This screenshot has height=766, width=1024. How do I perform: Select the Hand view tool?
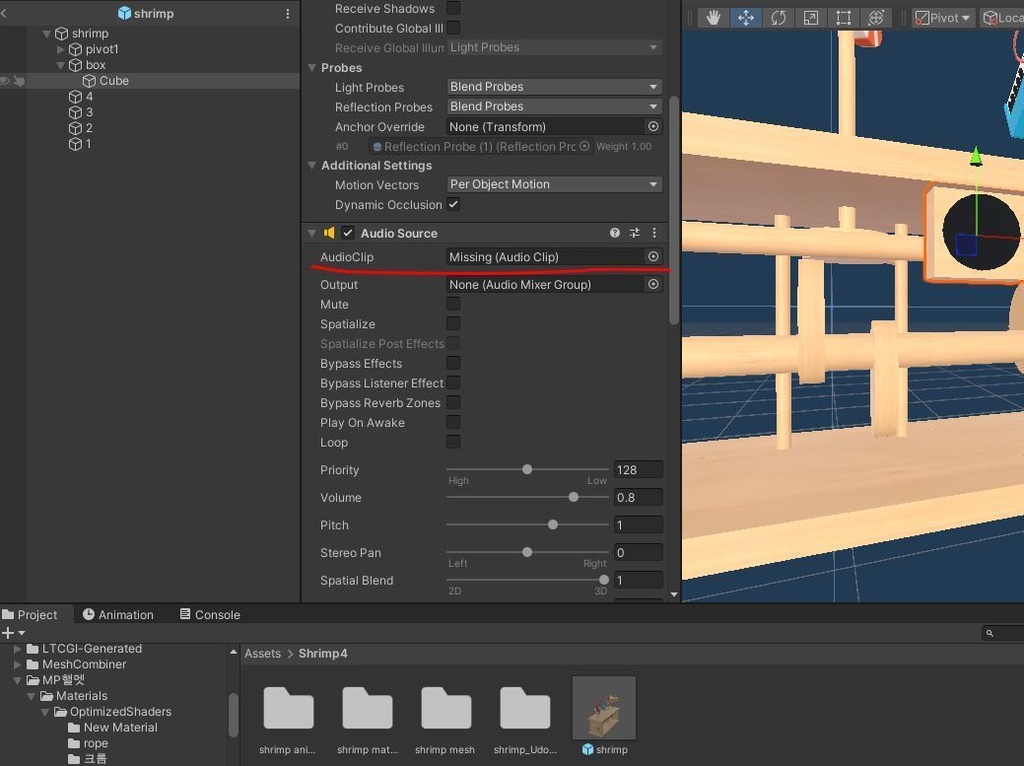tap(713, 18)
